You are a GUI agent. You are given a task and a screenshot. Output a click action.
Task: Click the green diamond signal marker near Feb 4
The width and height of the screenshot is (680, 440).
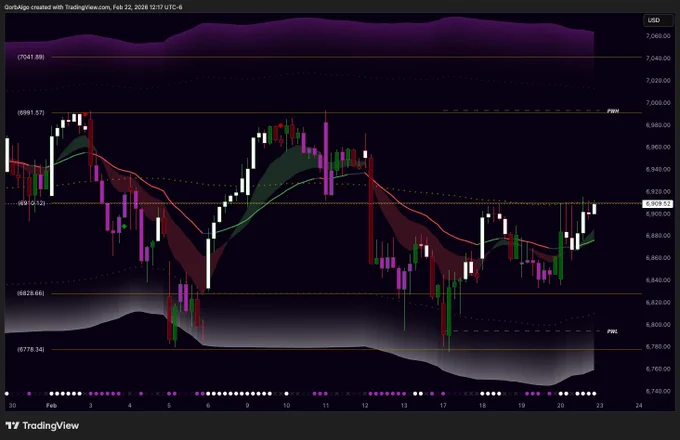[124, 227]
